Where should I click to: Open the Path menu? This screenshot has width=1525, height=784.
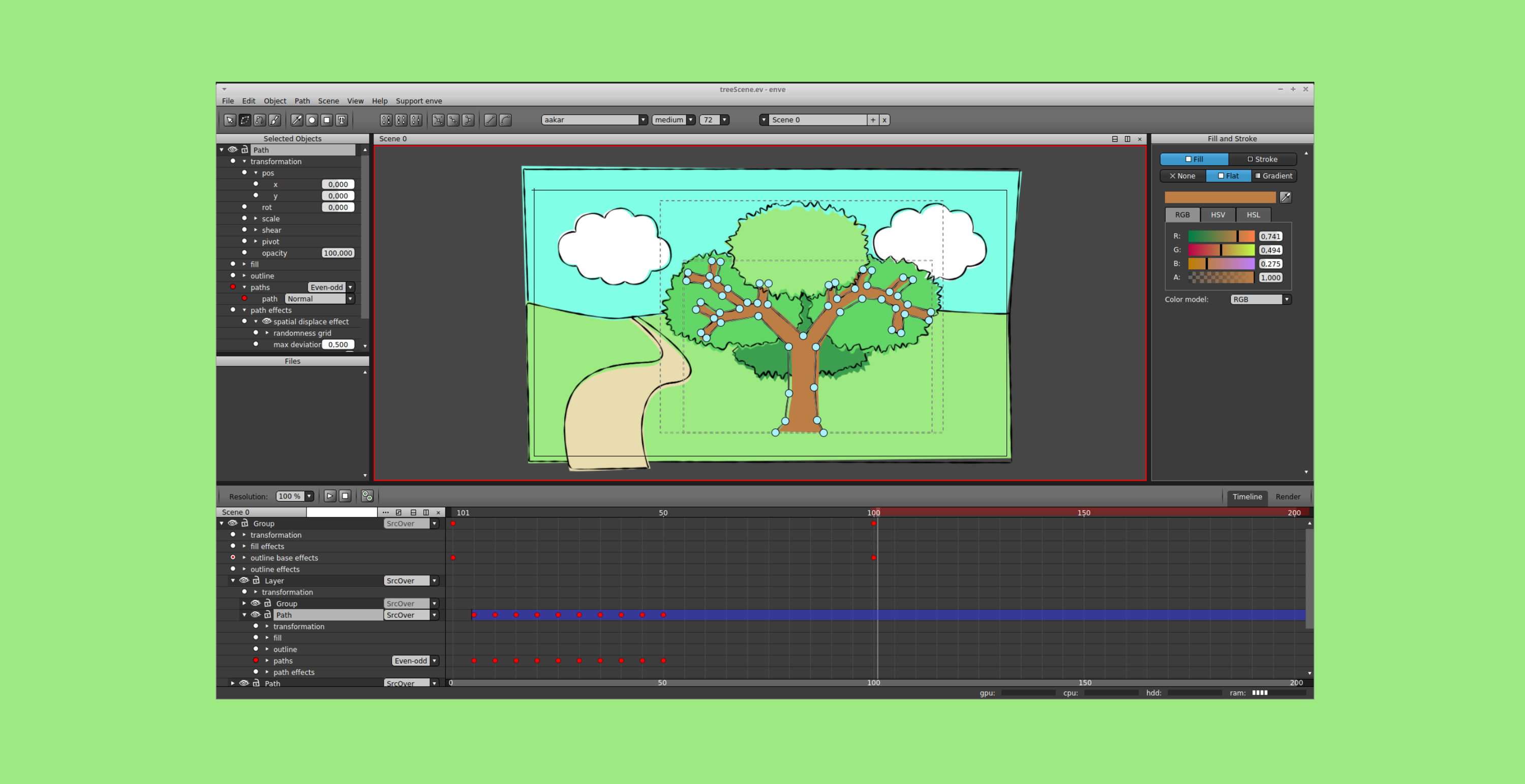[302, 101]
